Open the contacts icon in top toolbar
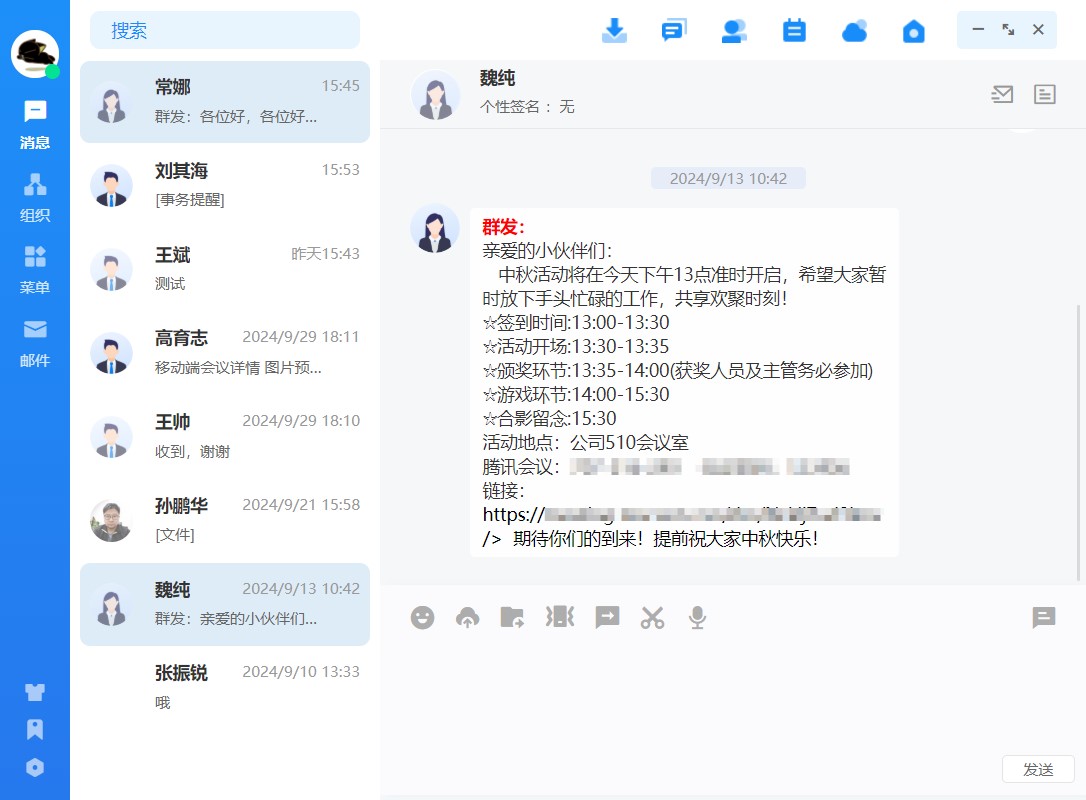 tap(734, 31)
